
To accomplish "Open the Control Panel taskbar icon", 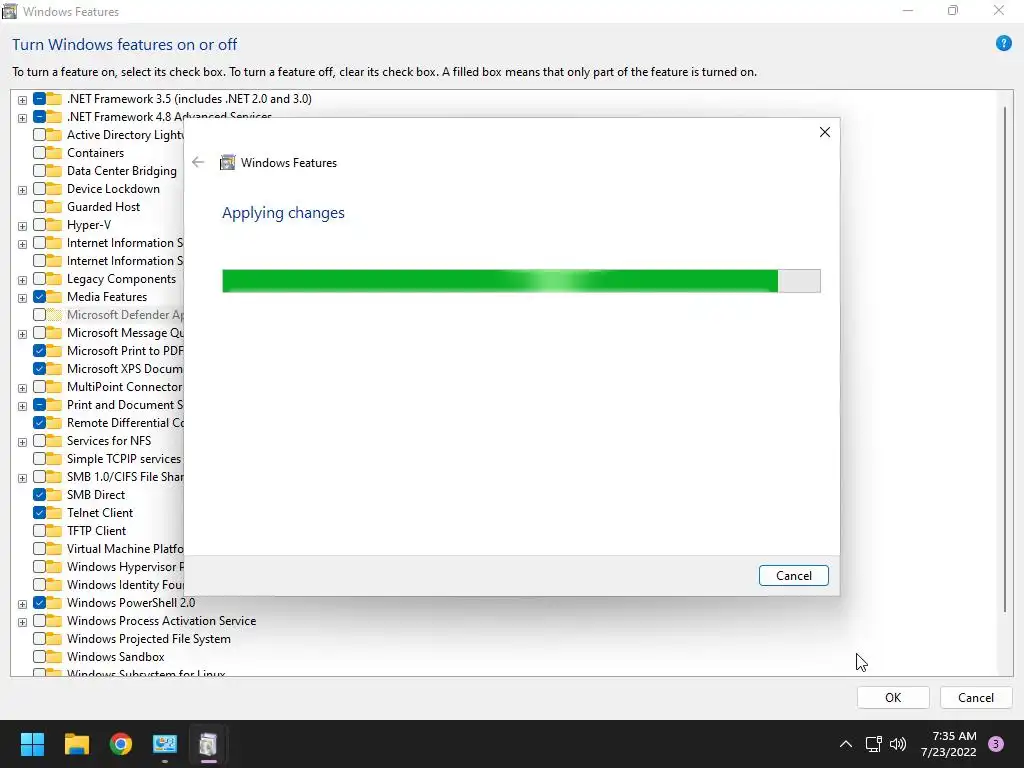I will (x=165, y=744).
